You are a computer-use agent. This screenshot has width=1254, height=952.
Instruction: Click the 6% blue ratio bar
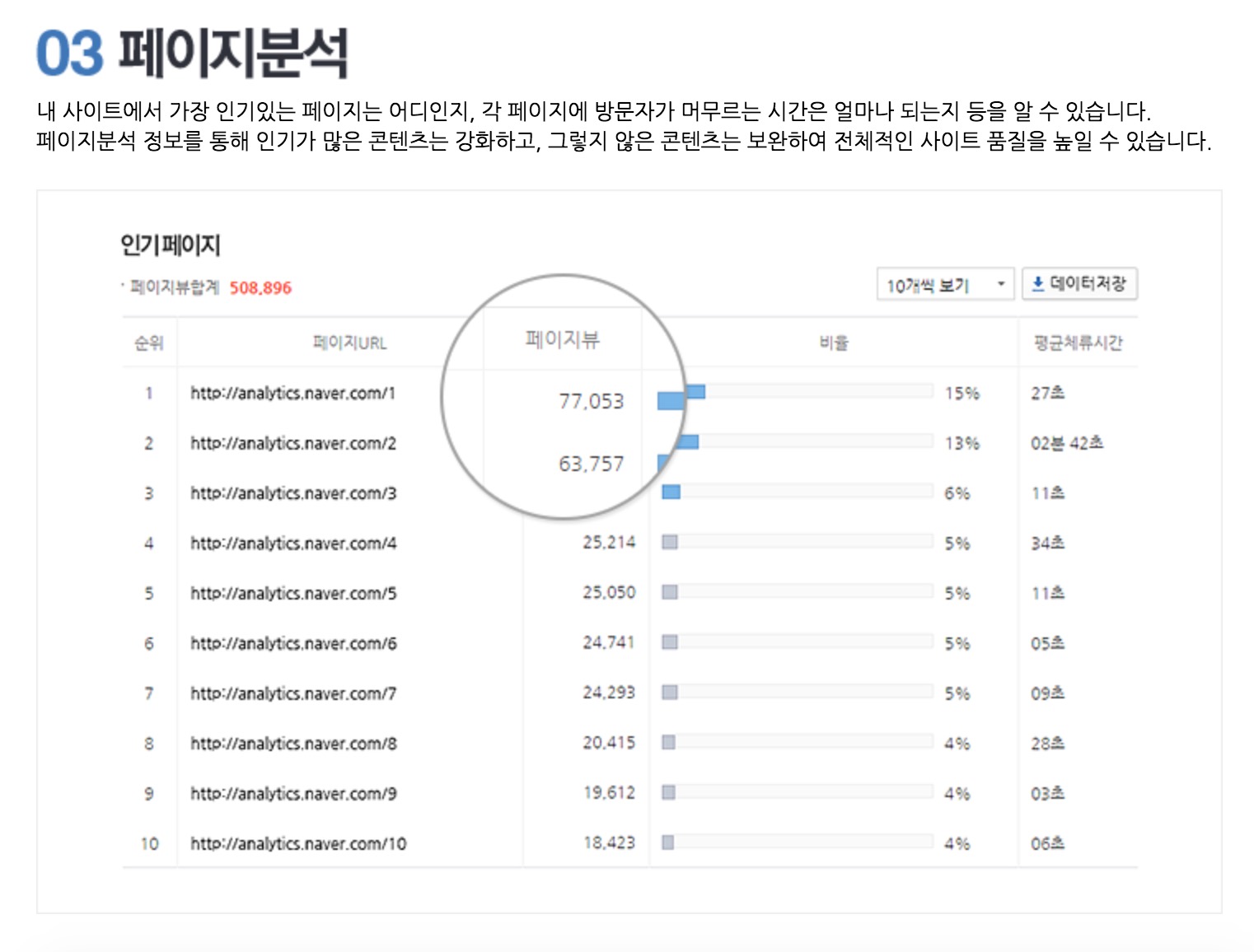coord(671,492)
